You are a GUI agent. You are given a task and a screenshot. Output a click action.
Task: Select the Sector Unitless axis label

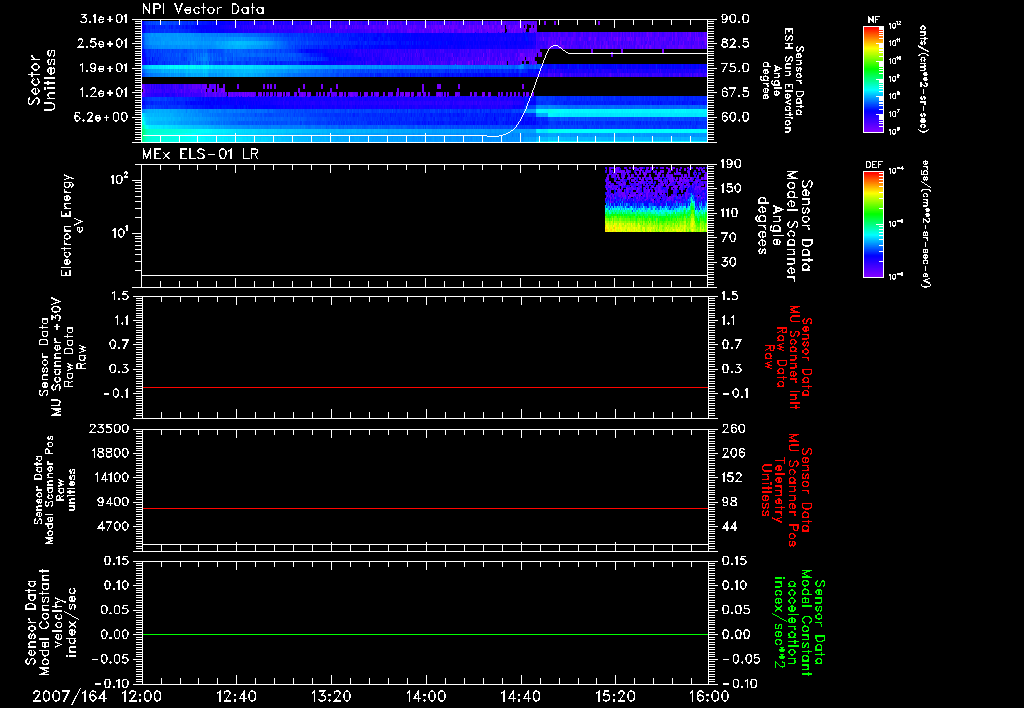pos(41,78)
